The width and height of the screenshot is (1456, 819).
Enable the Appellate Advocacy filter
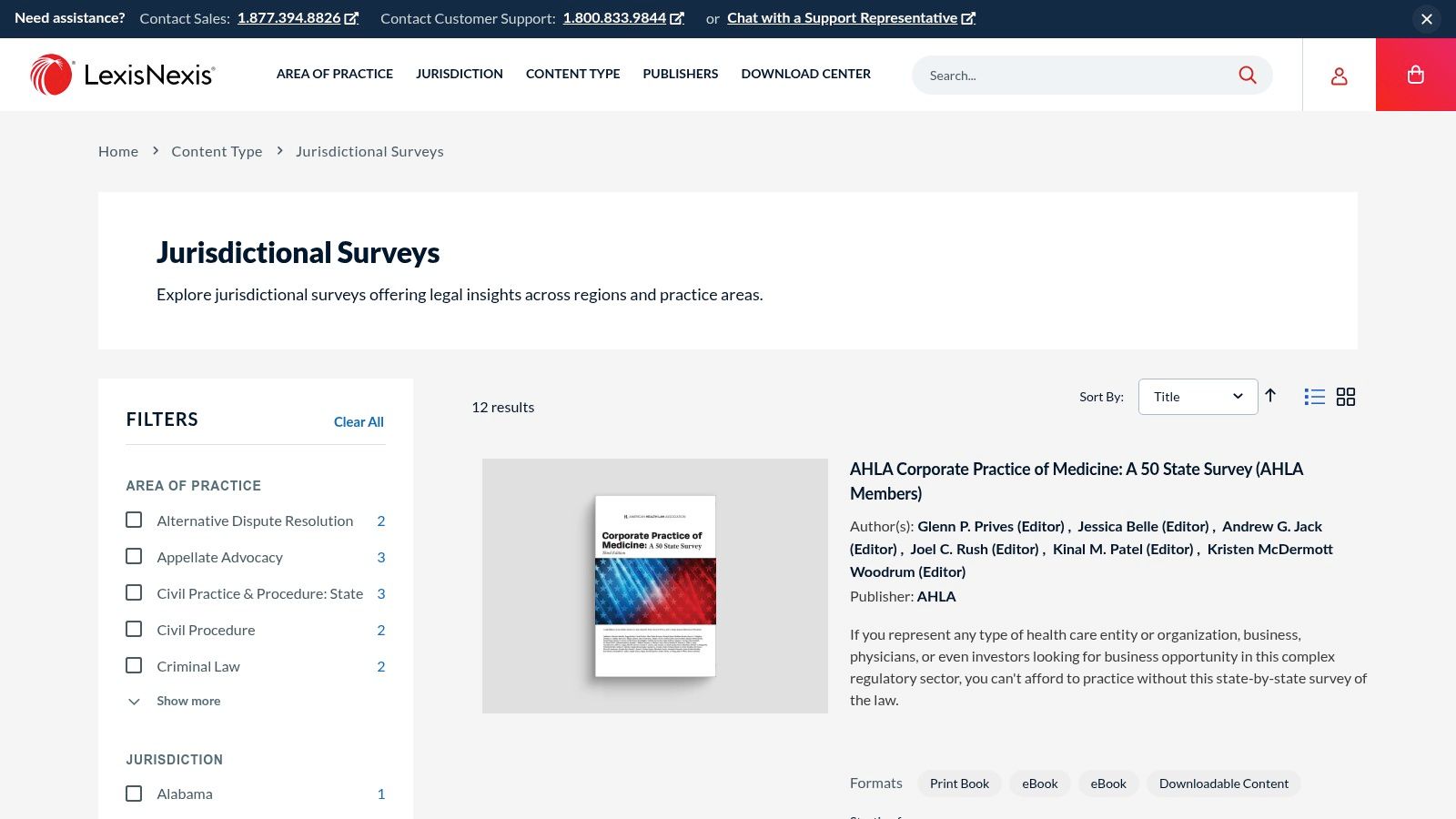(x=134, y=556)
